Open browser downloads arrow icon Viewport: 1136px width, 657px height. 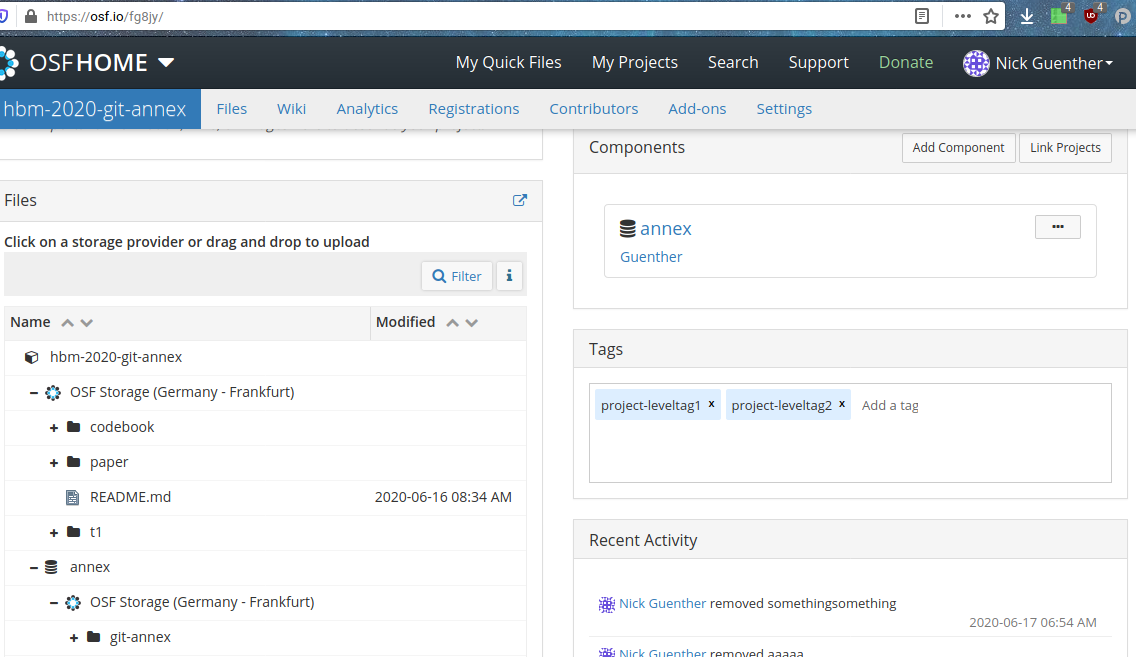[1027, 17]
